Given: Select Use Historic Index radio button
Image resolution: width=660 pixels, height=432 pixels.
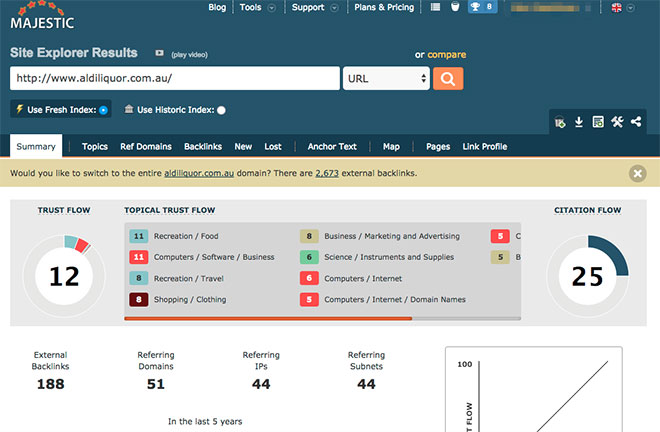Looking at the screenshot, I should [x=221, y=110].
